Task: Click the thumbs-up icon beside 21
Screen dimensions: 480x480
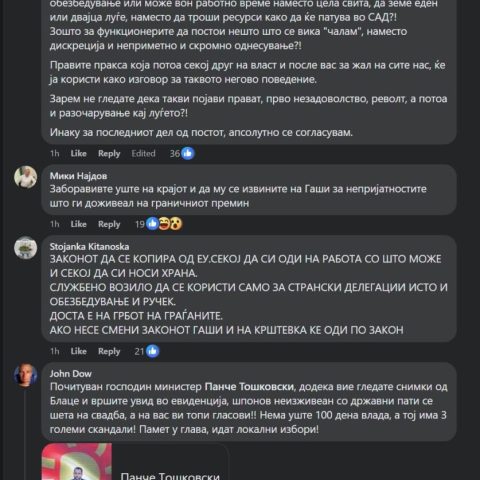Action: (x=153, y=351)
